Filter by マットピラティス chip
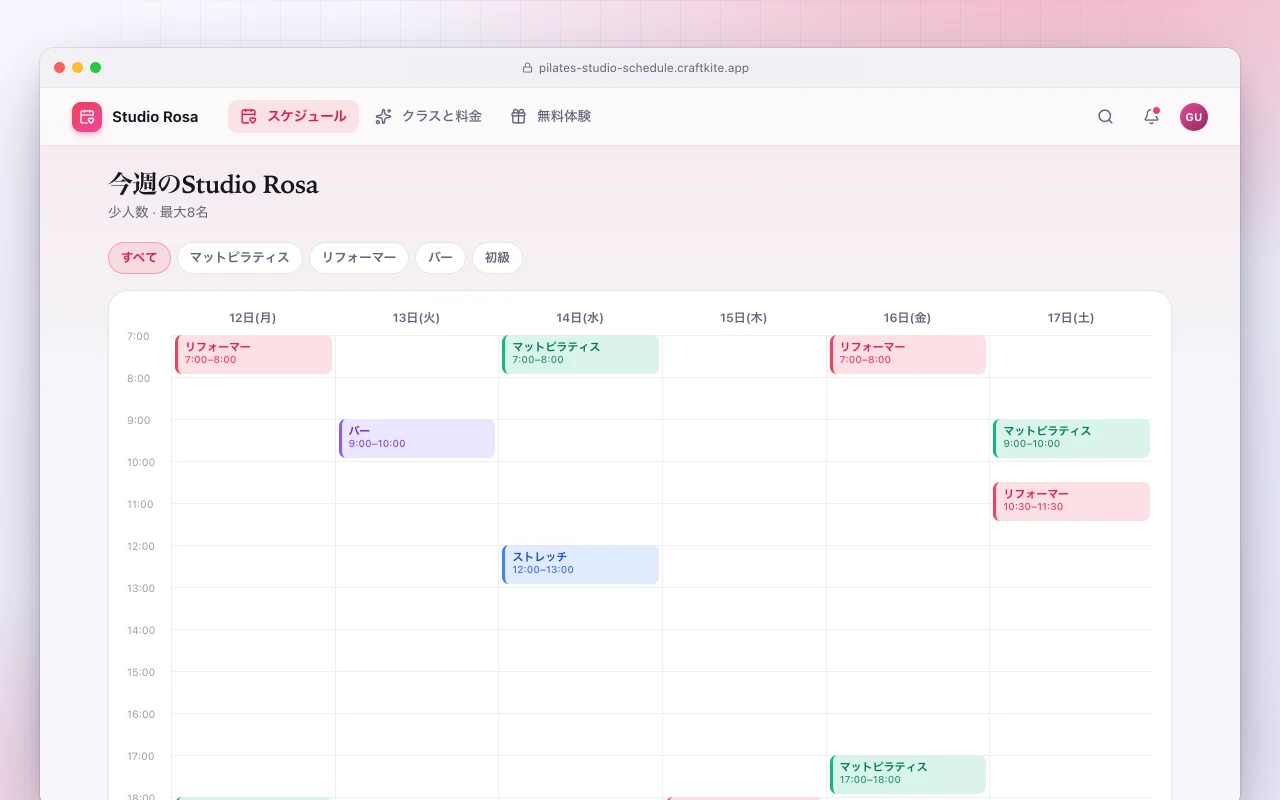Image resolution: width=1280 pixels, height=800 pixels. click(x=240, y=258)
